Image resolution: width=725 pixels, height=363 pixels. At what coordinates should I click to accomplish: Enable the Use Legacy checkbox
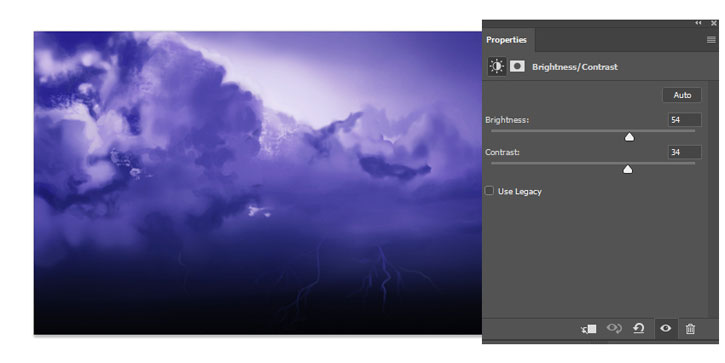pos(489,191)
